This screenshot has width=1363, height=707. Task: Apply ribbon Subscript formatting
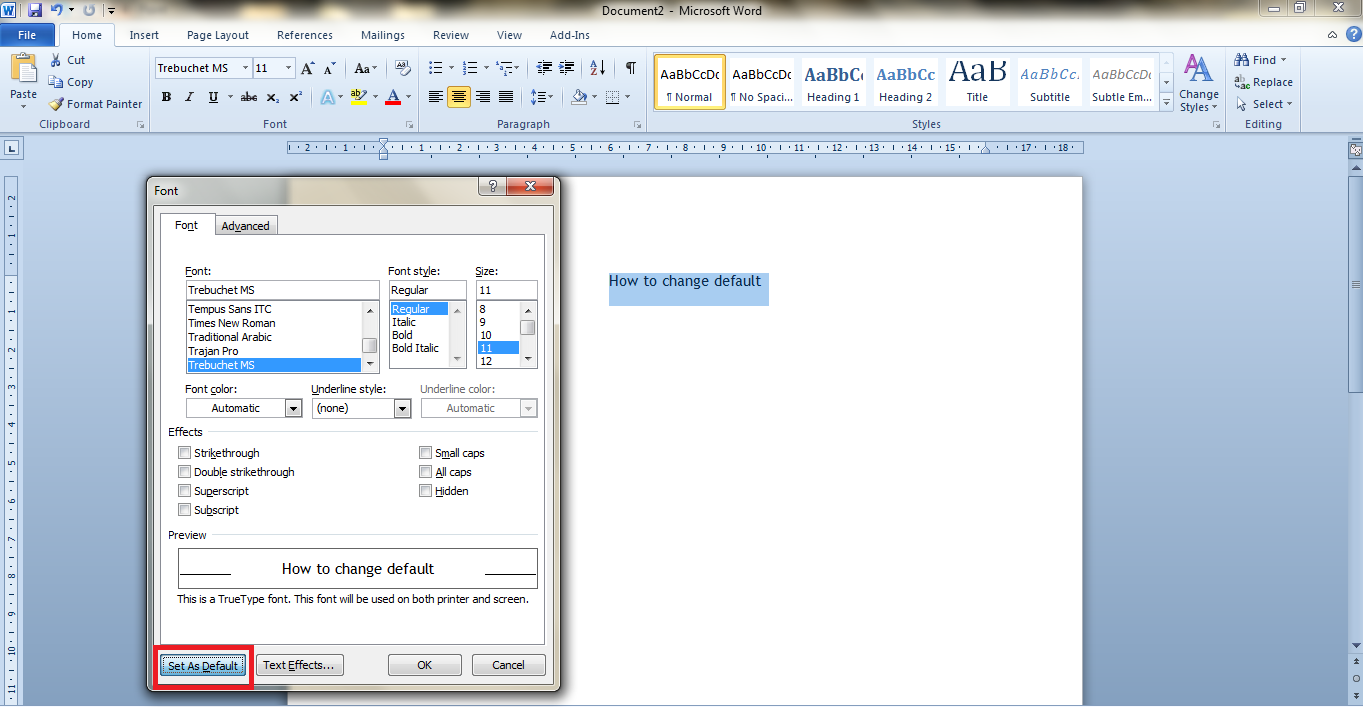point(274,97)
